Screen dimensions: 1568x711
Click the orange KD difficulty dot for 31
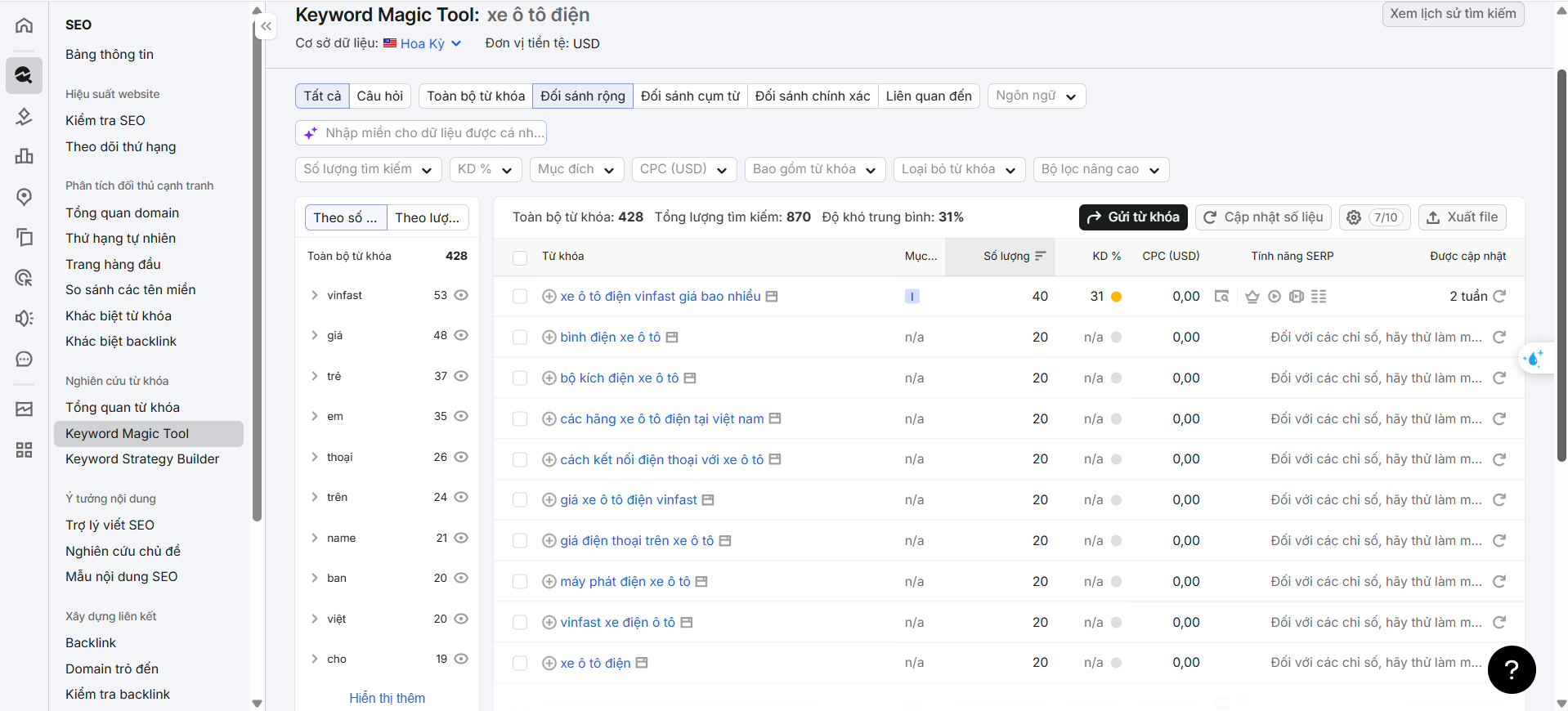coord(1116,297)
